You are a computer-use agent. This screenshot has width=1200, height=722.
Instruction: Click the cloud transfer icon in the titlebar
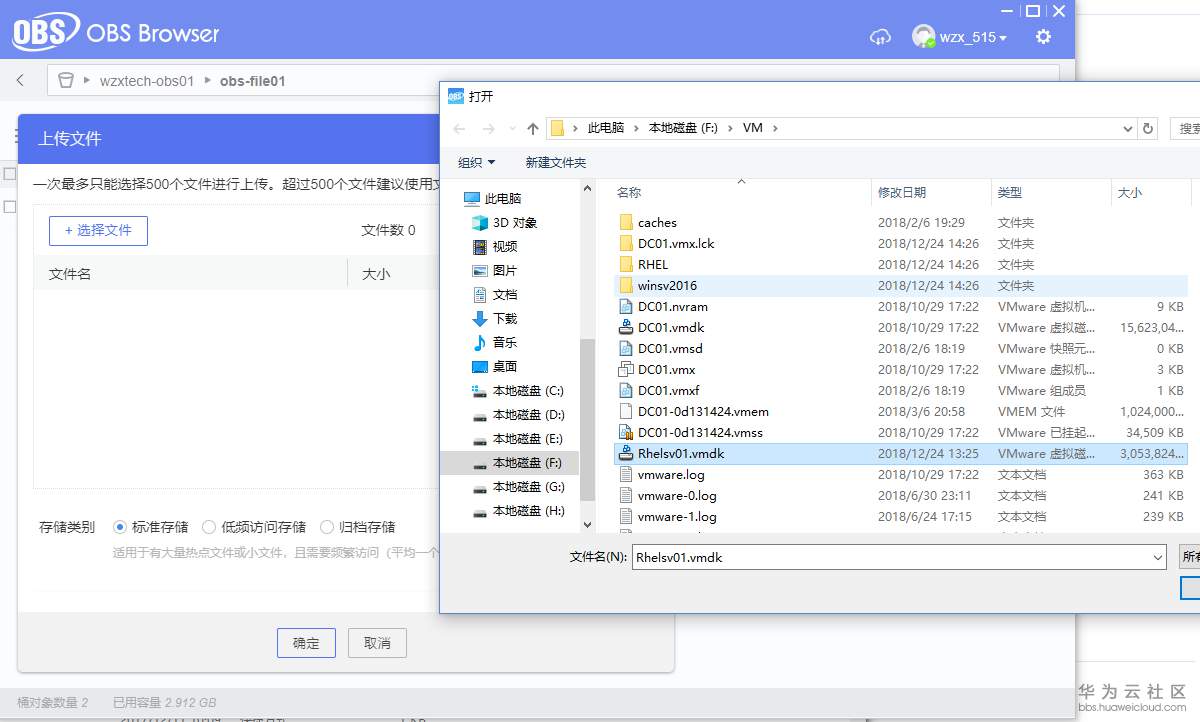click(x=880, y=36)
